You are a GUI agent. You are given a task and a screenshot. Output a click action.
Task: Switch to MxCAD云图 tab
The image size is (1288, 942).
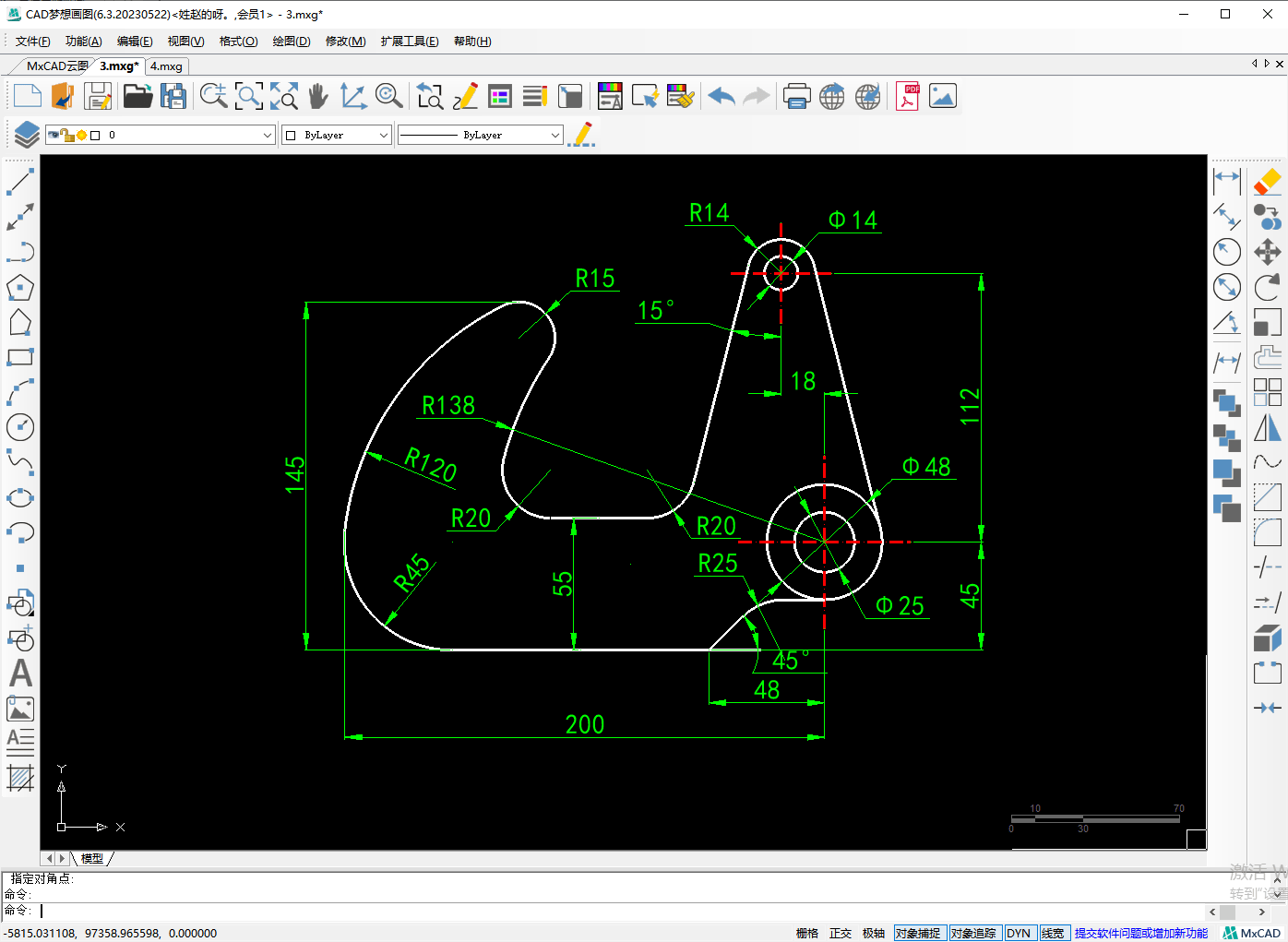point(56,66)
